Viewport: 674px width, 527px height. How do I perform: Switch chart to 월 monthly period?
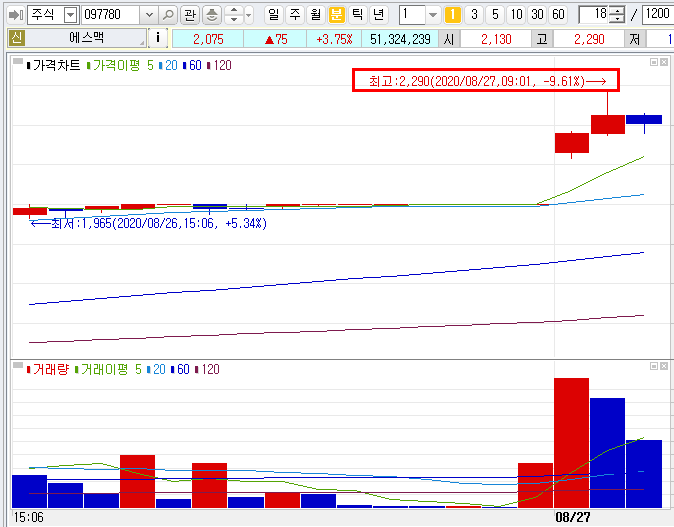click(x=316, y=15)
